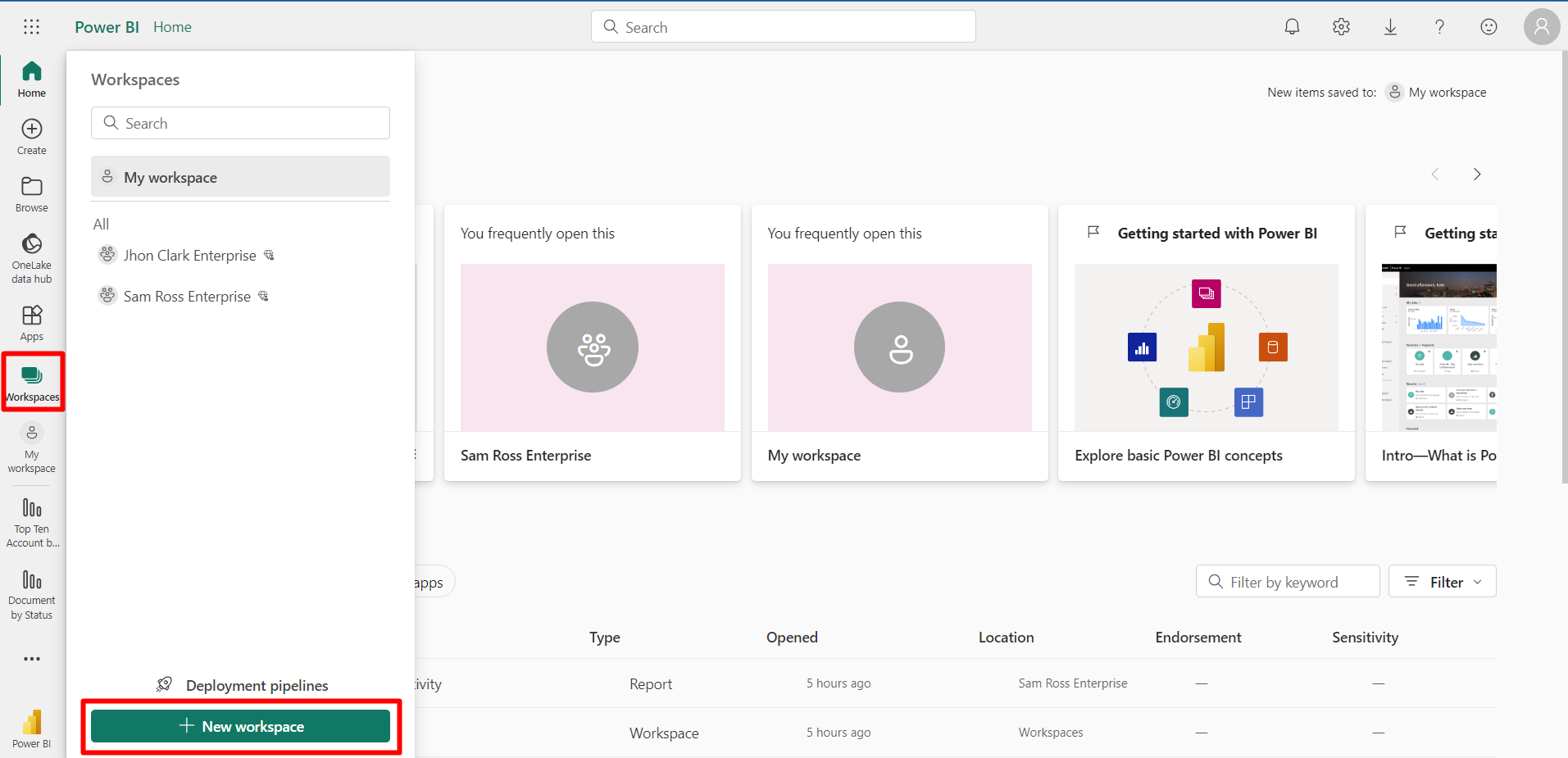
Task: Click the Home breadcrumb link
Action: point(172,27)
